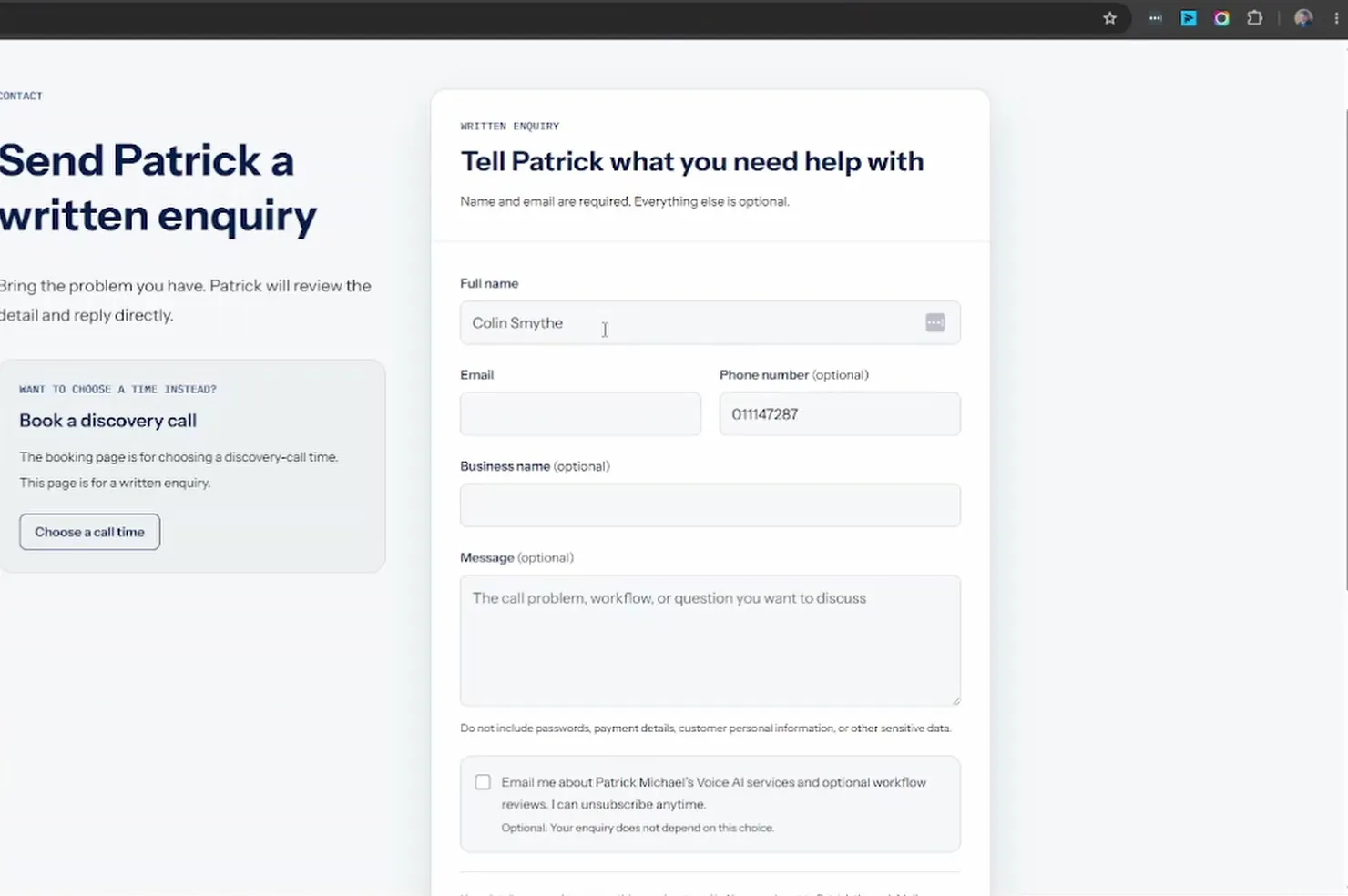Click "WANT TO CHOOSE A TIME INSTEAD?" text

pos(117,389)
